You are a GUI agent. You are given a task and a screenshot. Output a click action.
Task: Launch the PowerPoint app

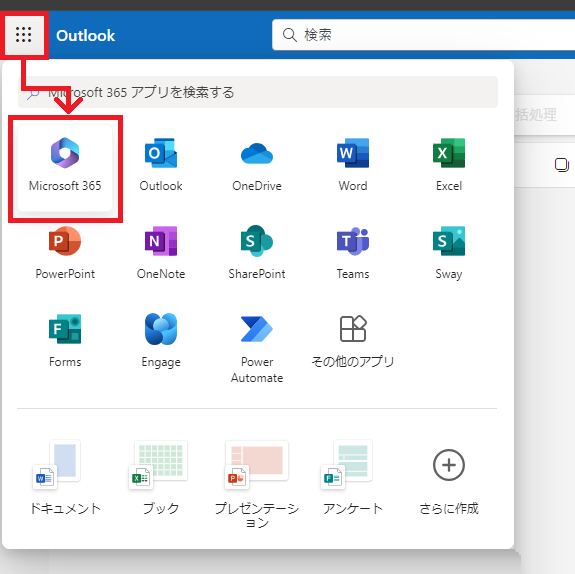coord(65,253)
